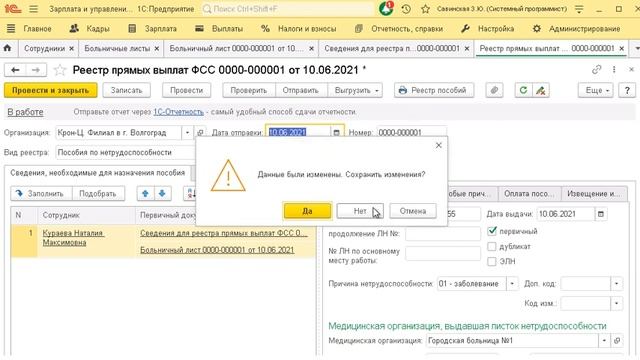This screenshot has height=360, width=640.
Task: Expand the Причина нетрудоспособности dropdown
Action: click(x=512, y=283)
